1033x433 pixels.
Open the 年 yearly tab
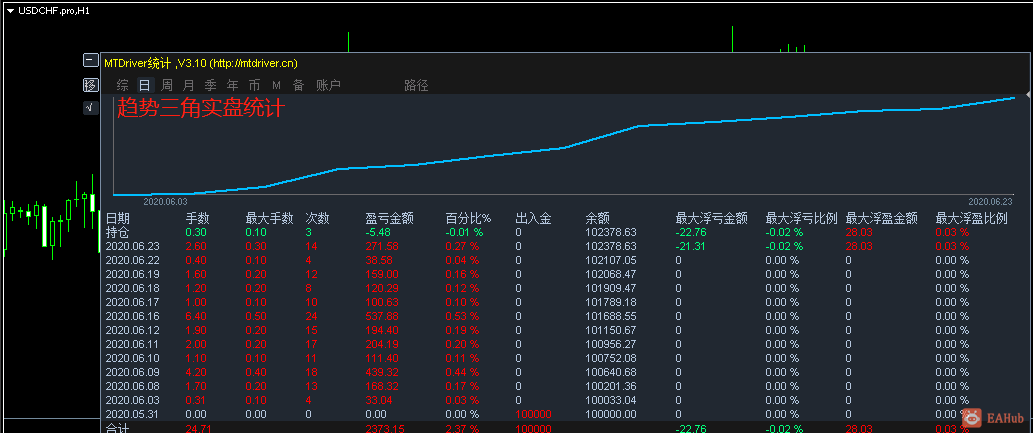point(233,84)
